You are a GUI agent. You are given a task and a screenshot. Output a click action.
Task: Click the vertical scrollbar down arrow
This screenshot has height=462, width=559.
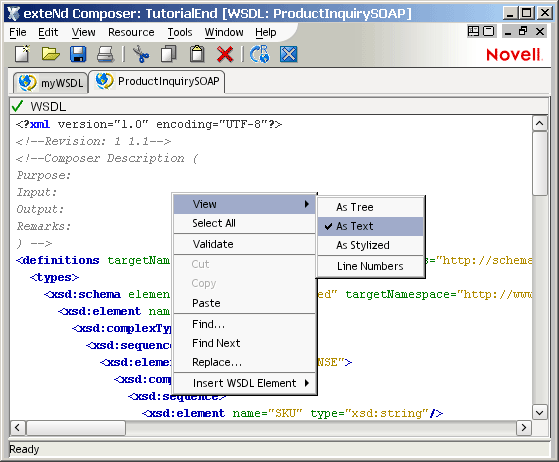pos(540,412)
